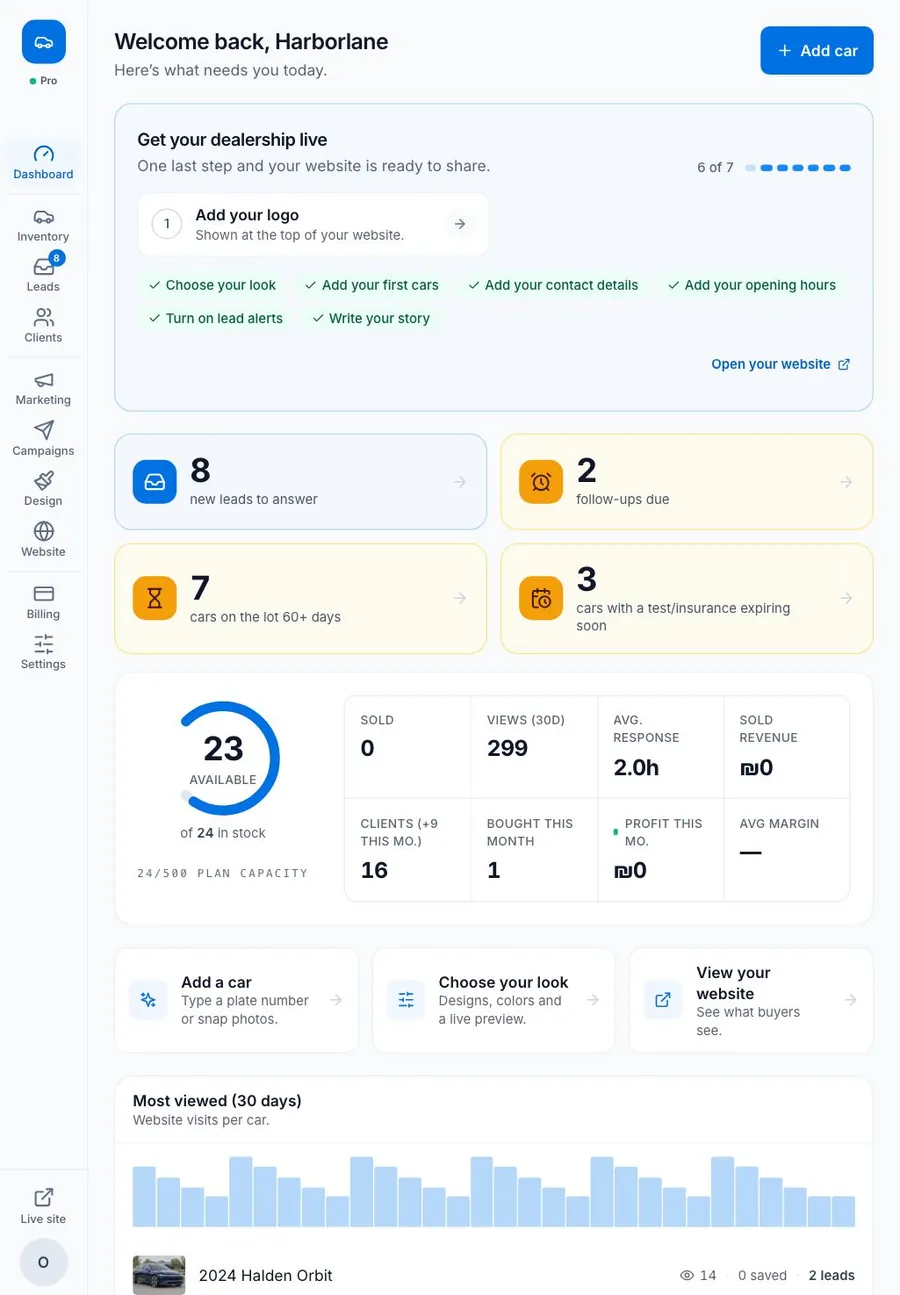Click the Write your story completed step
Viewport: 900px width, 1295px height.
[371, 318]
